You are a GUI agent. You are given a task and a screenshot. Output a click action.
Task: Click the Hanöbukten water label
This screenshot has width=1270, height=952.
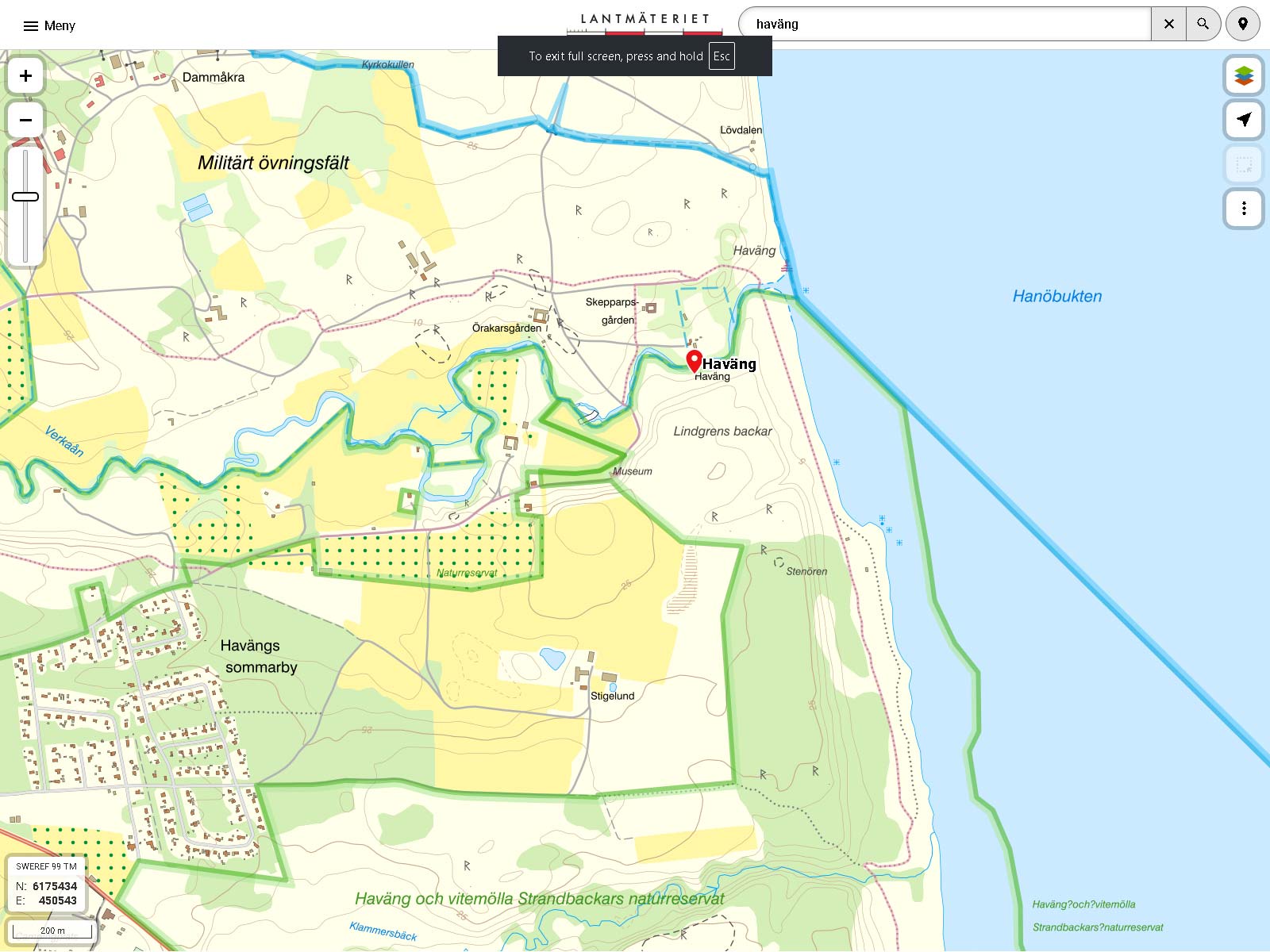pyautogui.click(x=1056, y=297)
